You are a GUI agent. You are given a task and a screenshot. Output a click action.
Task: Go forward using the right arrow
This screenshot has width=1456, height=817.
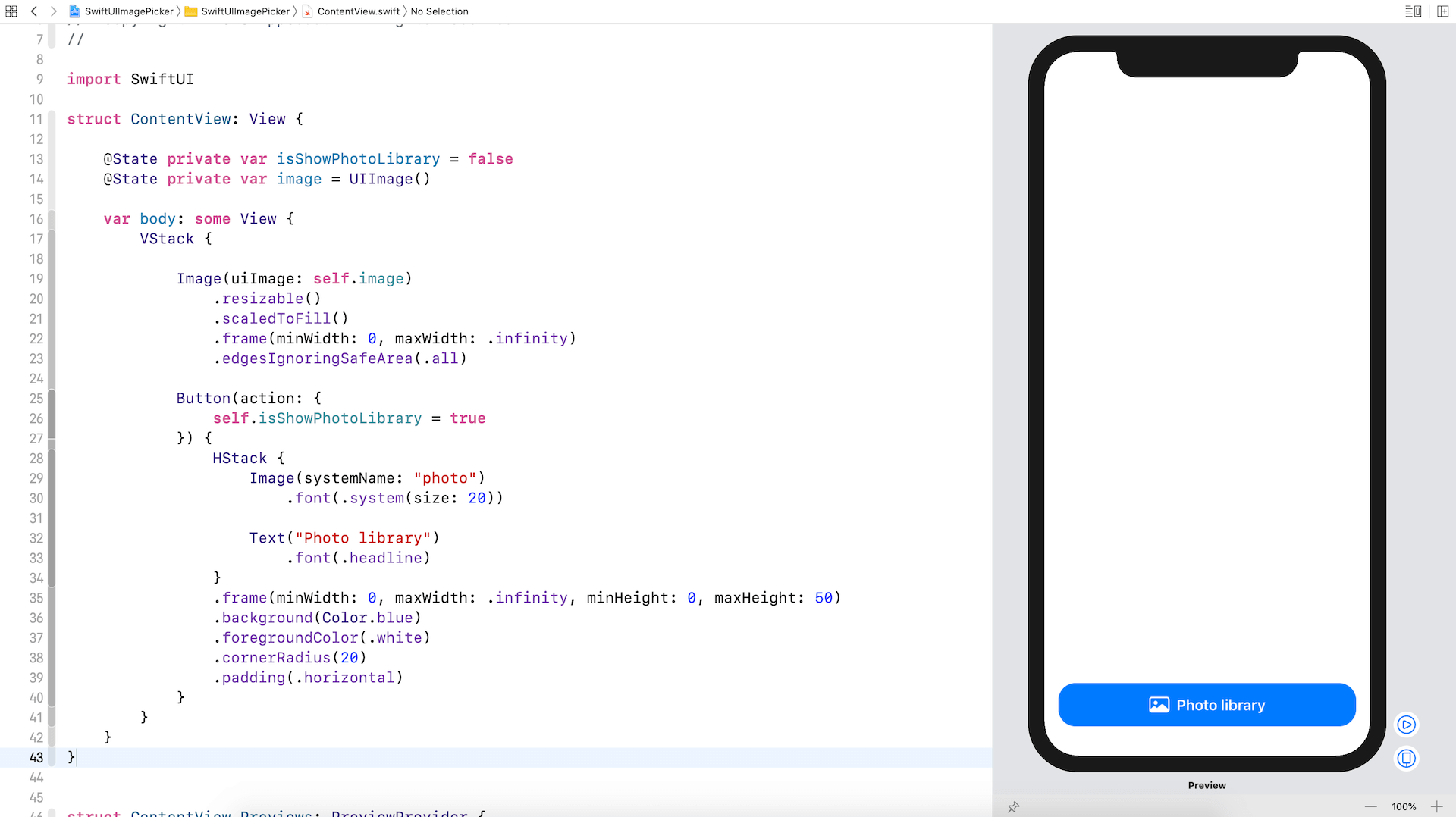[x=53, y=11]
